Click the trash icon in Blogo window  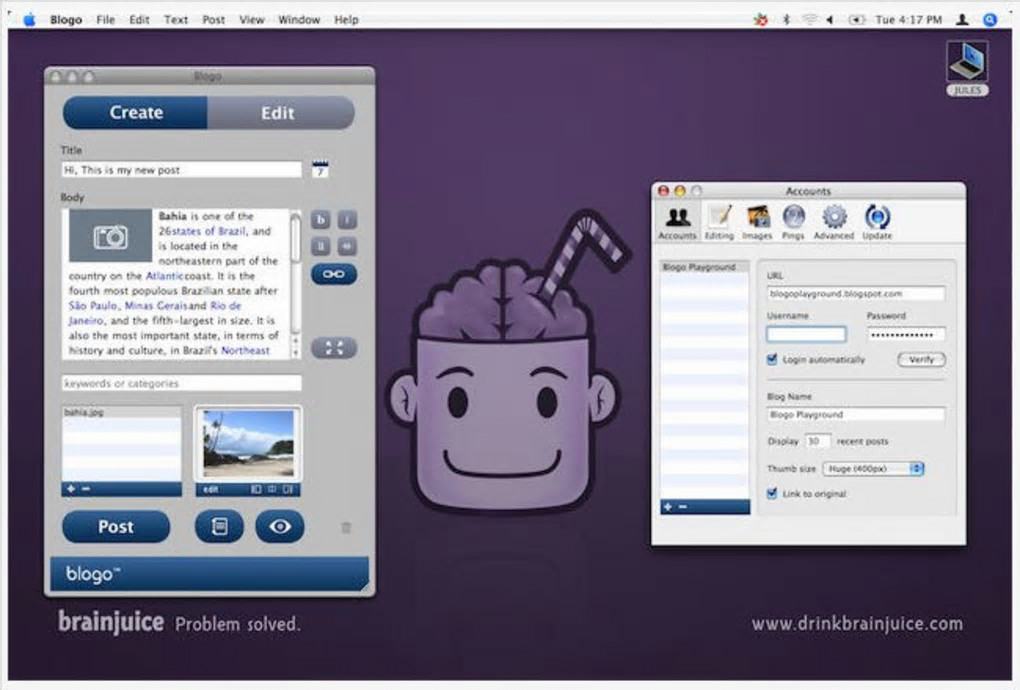(346, 527)
